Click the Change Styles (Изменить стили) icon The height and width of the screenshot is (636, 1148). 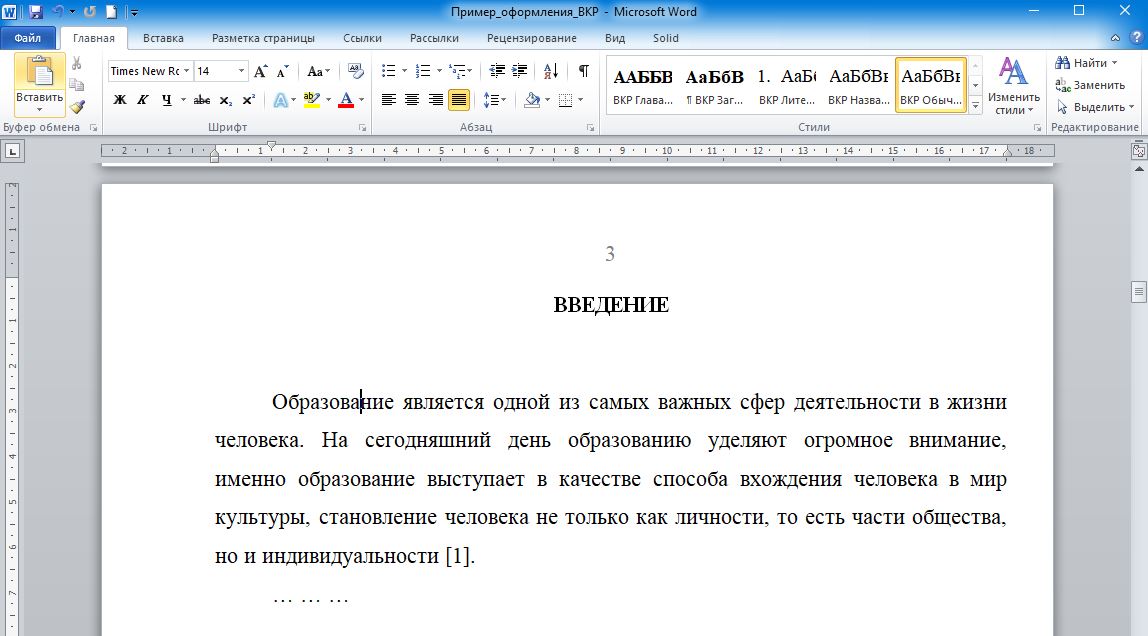(1013, 72)
